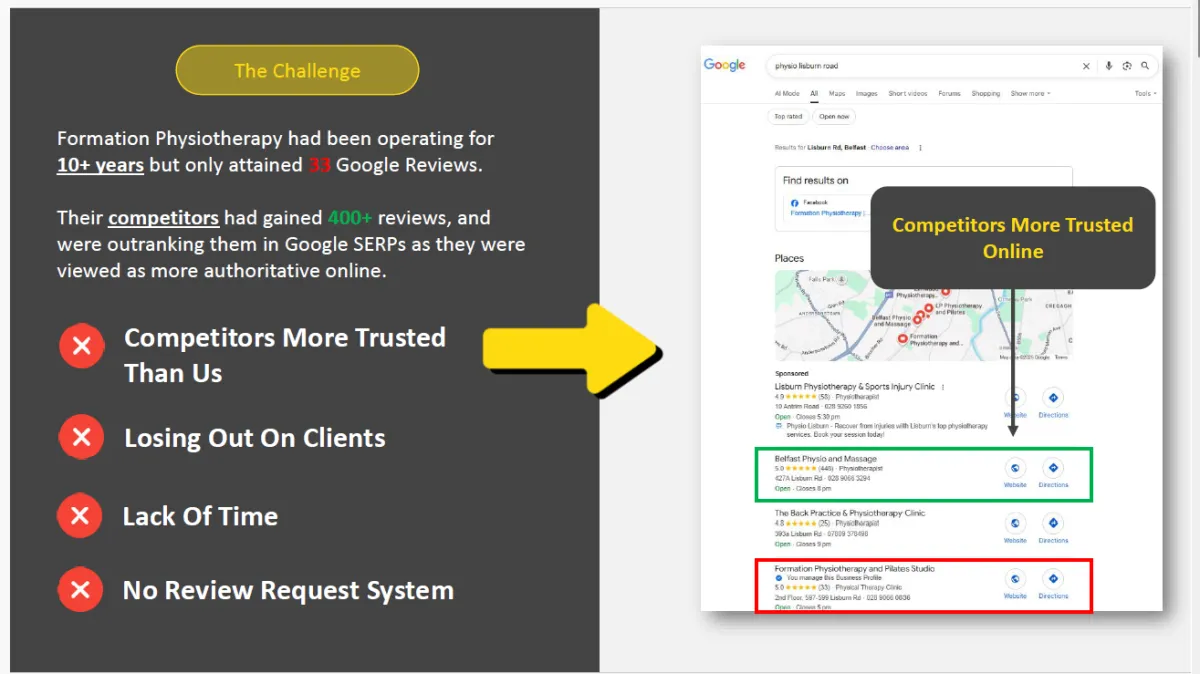Screen dimensions: 1200x674
Task: Open the Short videos tab
Action: click(908, 94)
